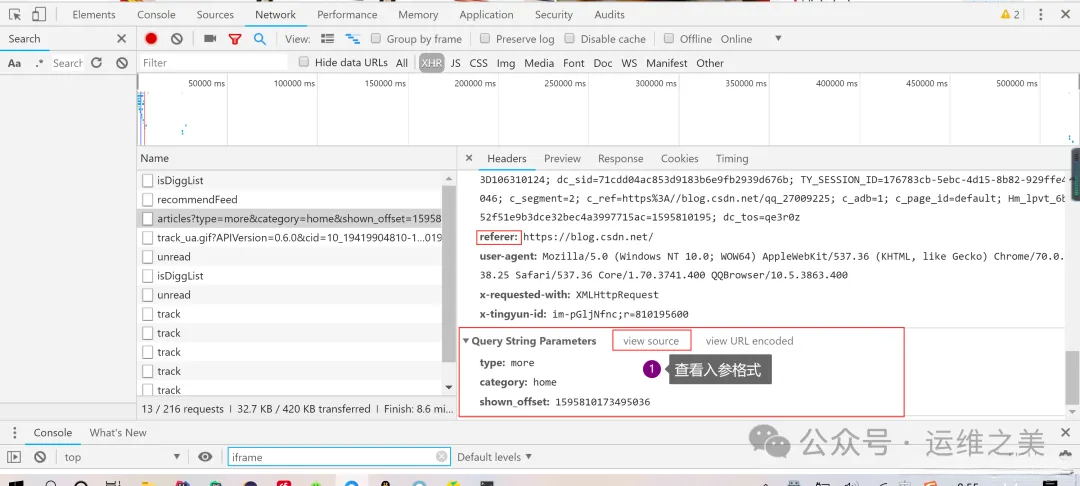
Task: Click the record network log button
Action: (151, 39)
